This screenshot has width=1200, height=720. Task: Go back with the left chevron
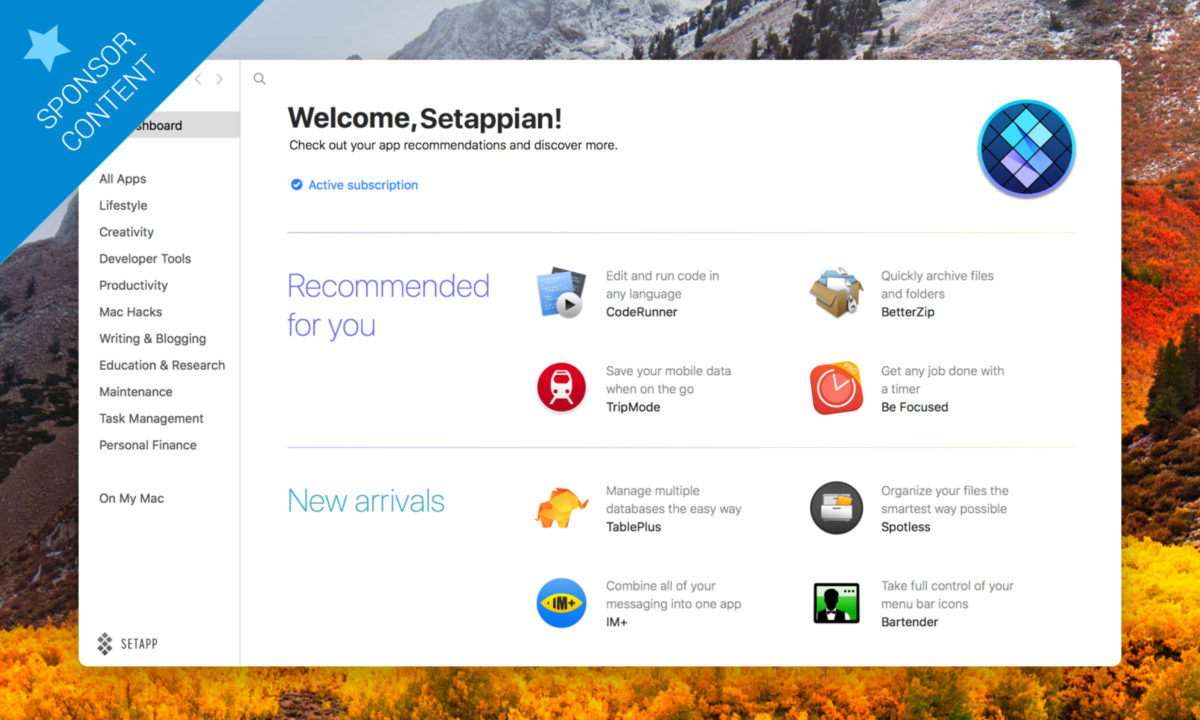pyautogui.click(x=198, y=79)
